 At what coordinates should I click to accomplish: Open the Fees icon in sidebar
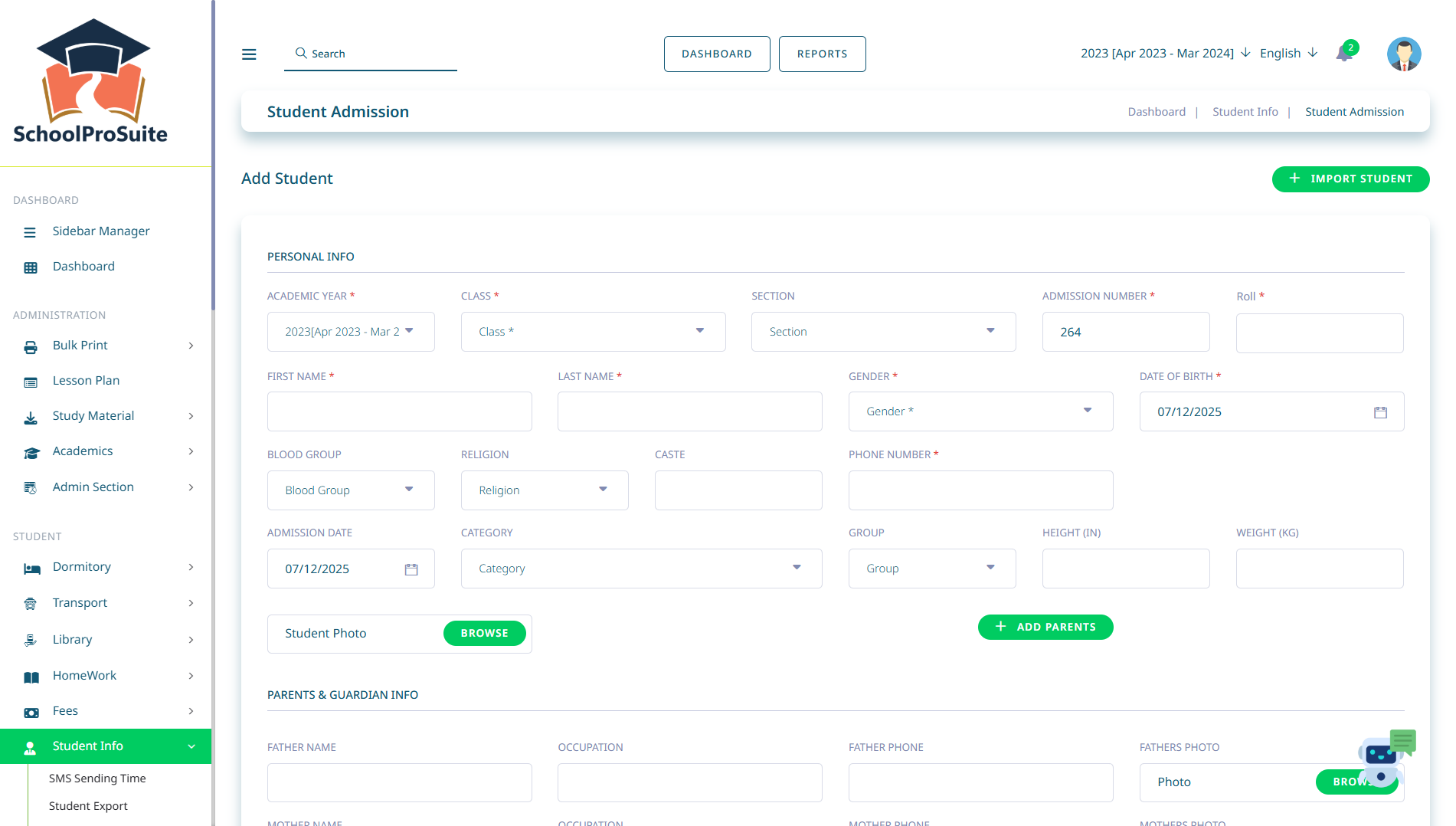(x=30, y=712)
